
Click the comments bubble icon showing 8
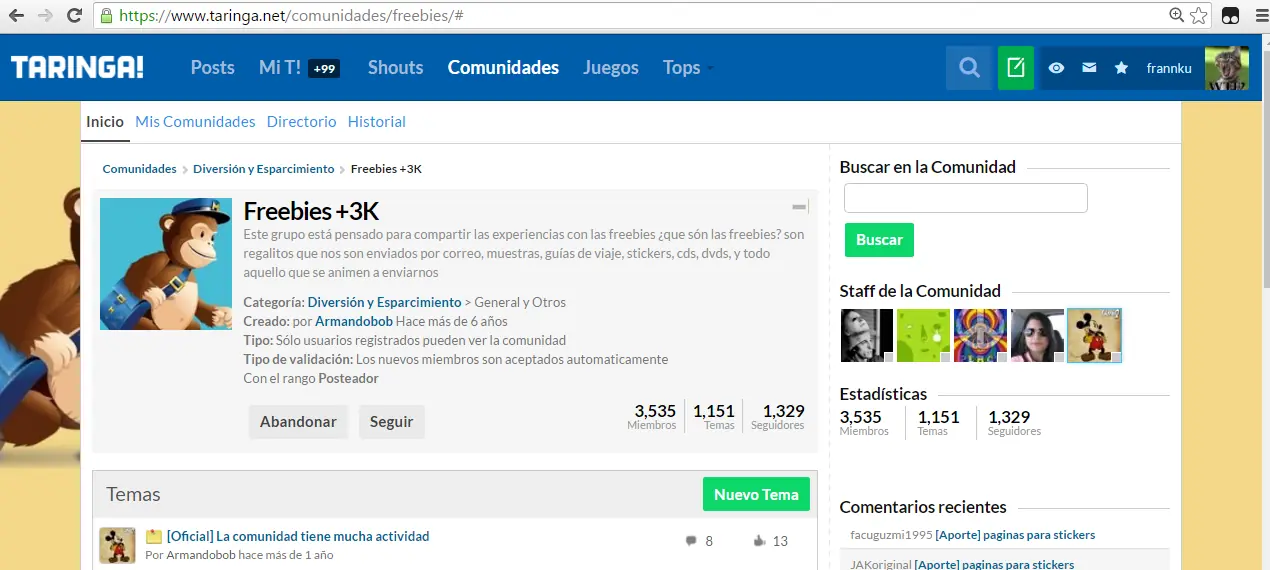click(x=690, y=541)
